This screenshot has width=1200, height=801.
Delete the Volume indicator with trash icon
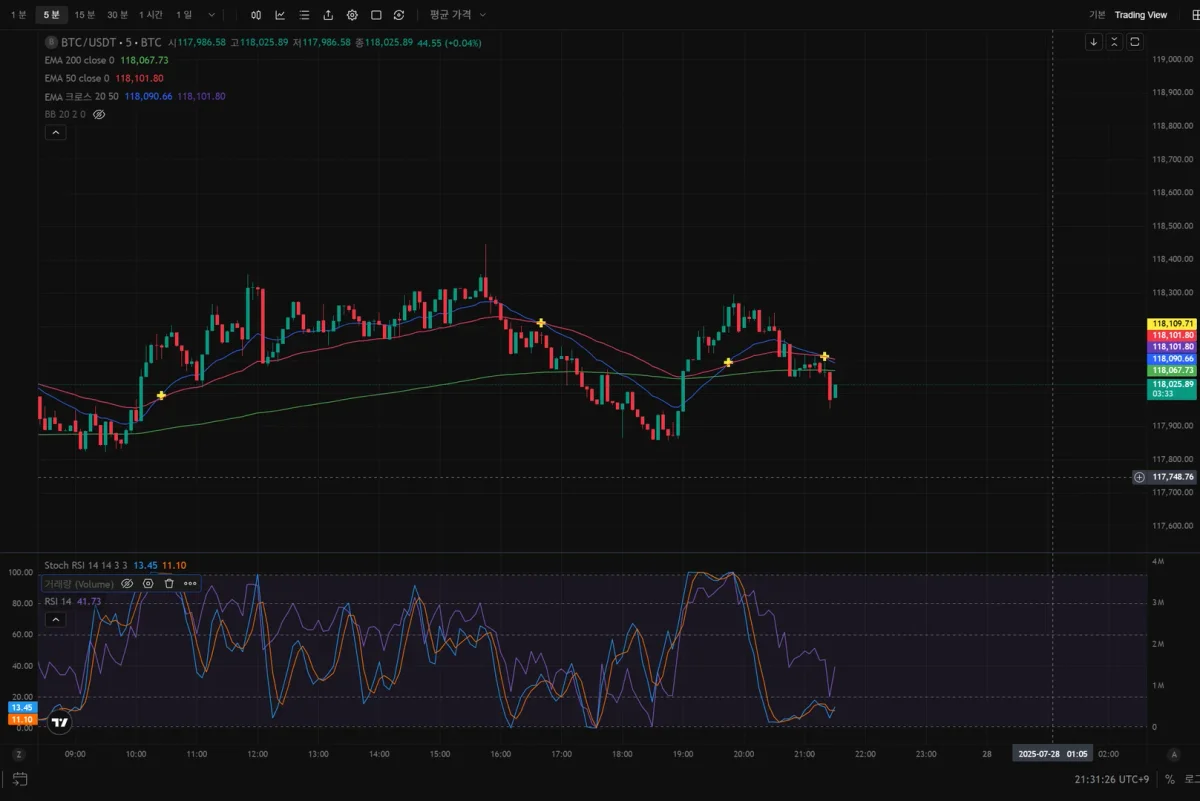[169, 583]
